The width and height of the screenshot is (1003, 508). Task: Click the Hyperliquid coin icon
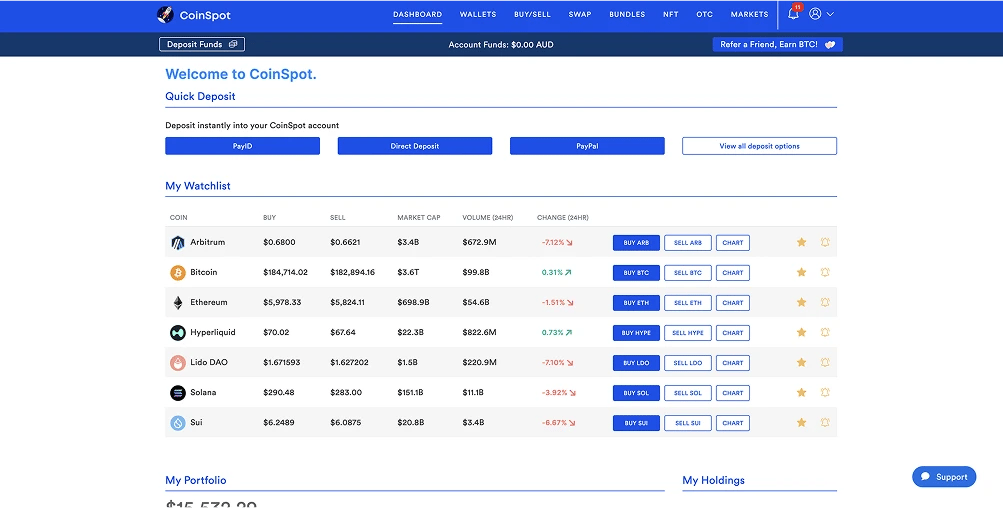[177, 333]
